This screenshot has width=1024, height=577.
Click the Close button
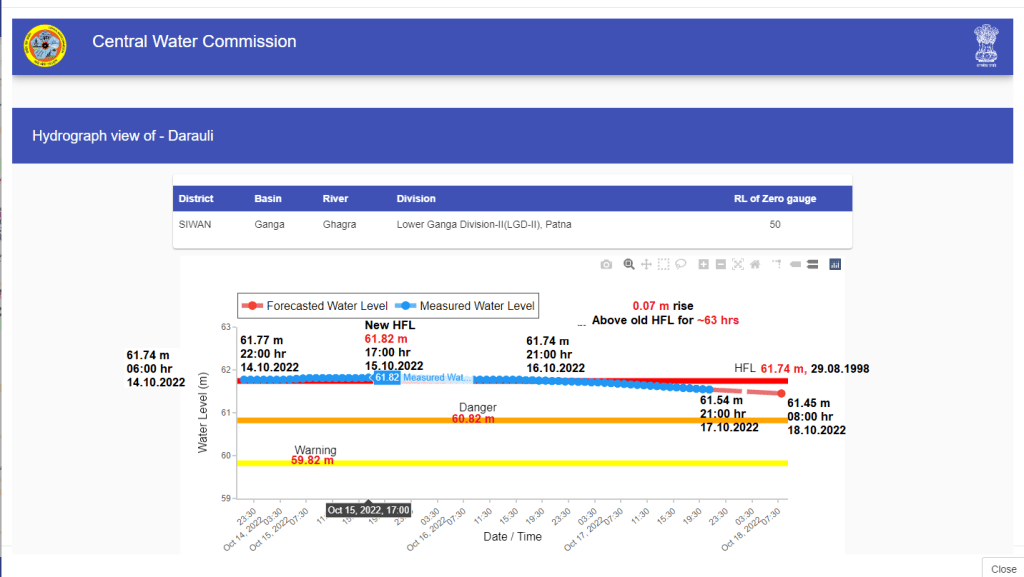1003,568
